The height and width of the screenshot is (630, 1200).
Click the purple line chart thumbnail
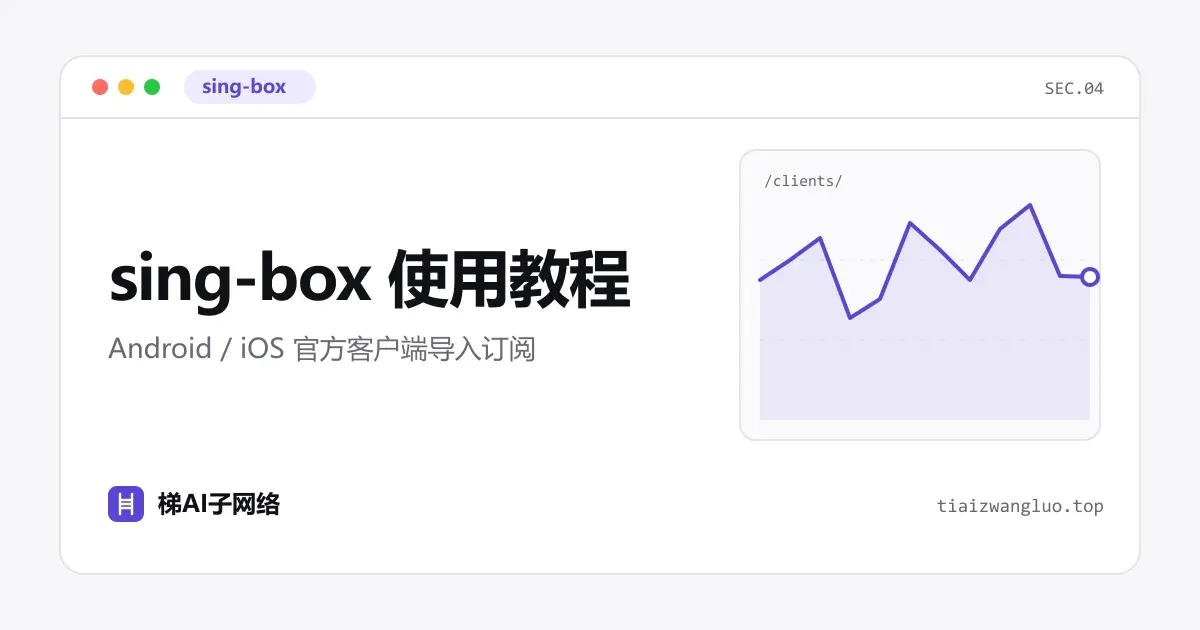[920, 295]
